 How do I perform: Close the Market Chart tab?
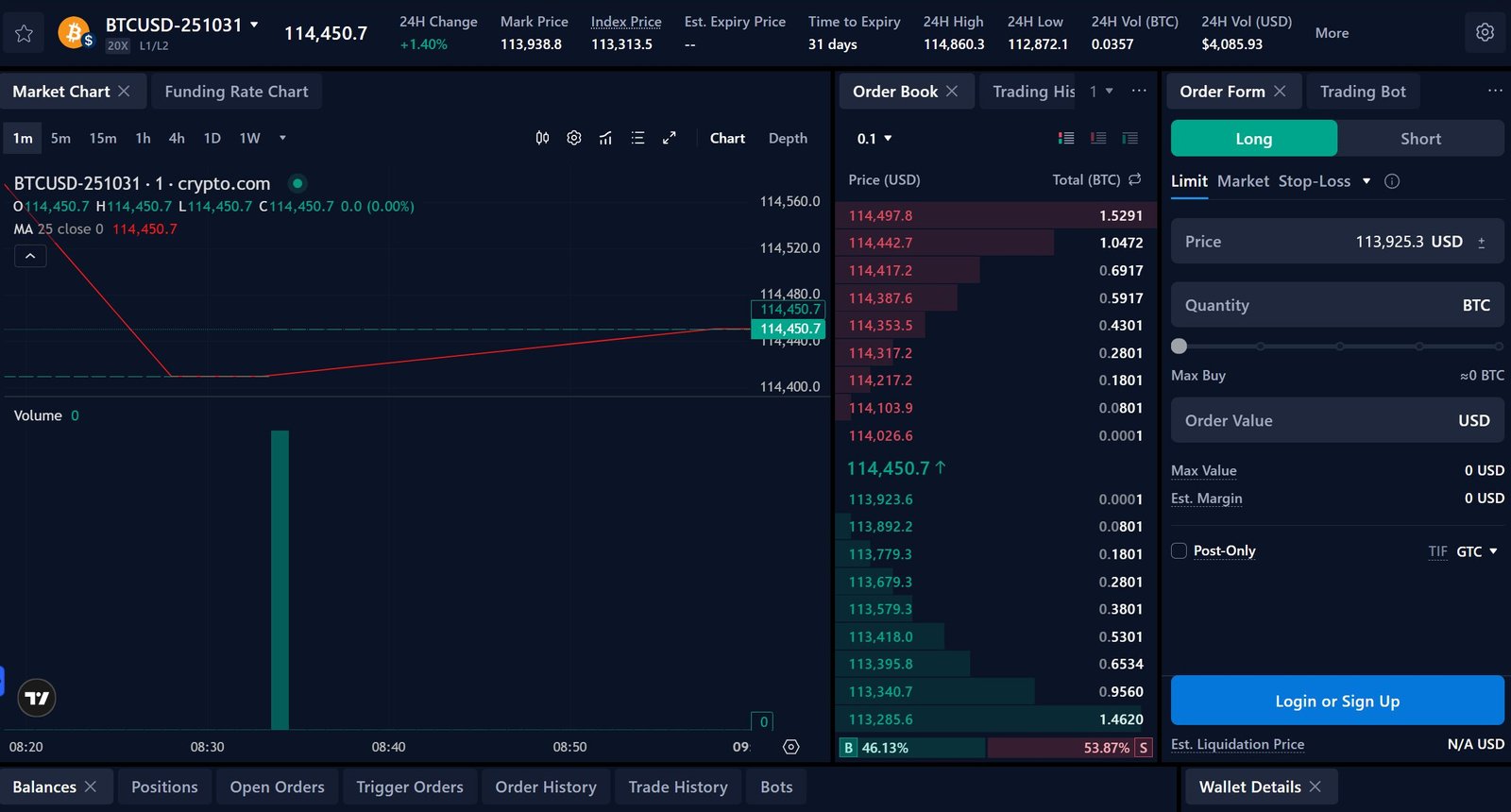124,92
